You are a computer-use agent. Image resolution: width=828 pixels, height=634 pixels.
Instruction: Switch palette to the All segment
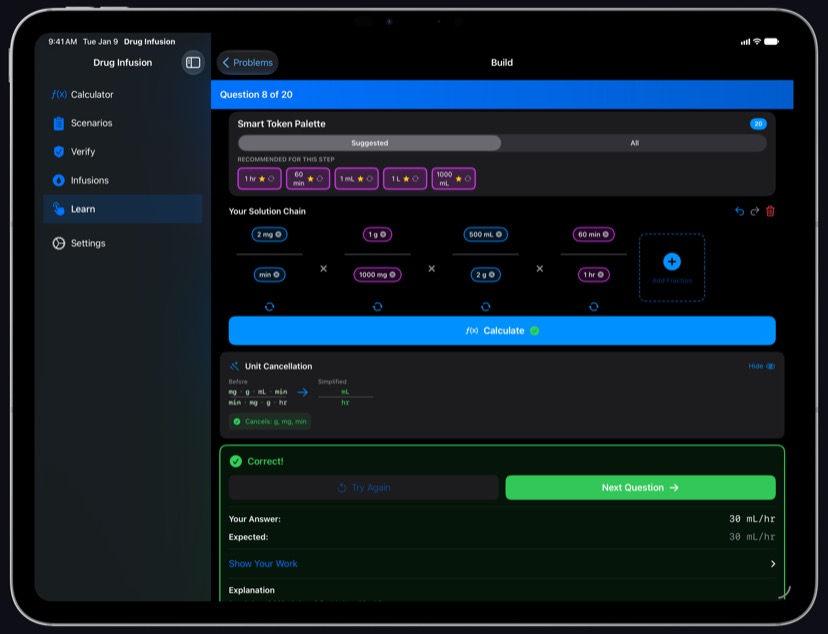tap(634, 143)
